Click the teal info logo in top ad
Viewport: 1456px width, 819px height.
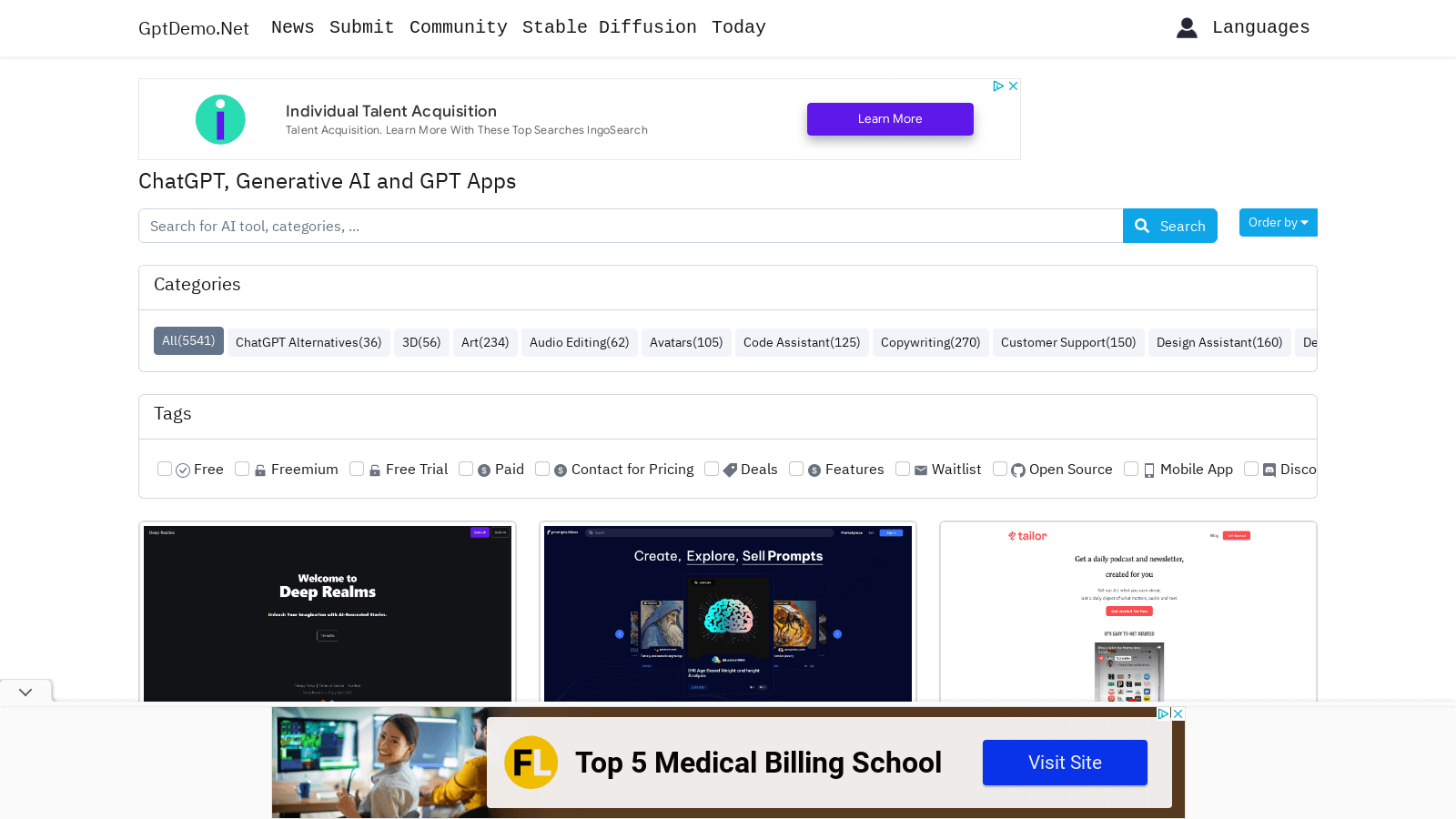pos(220,119)
